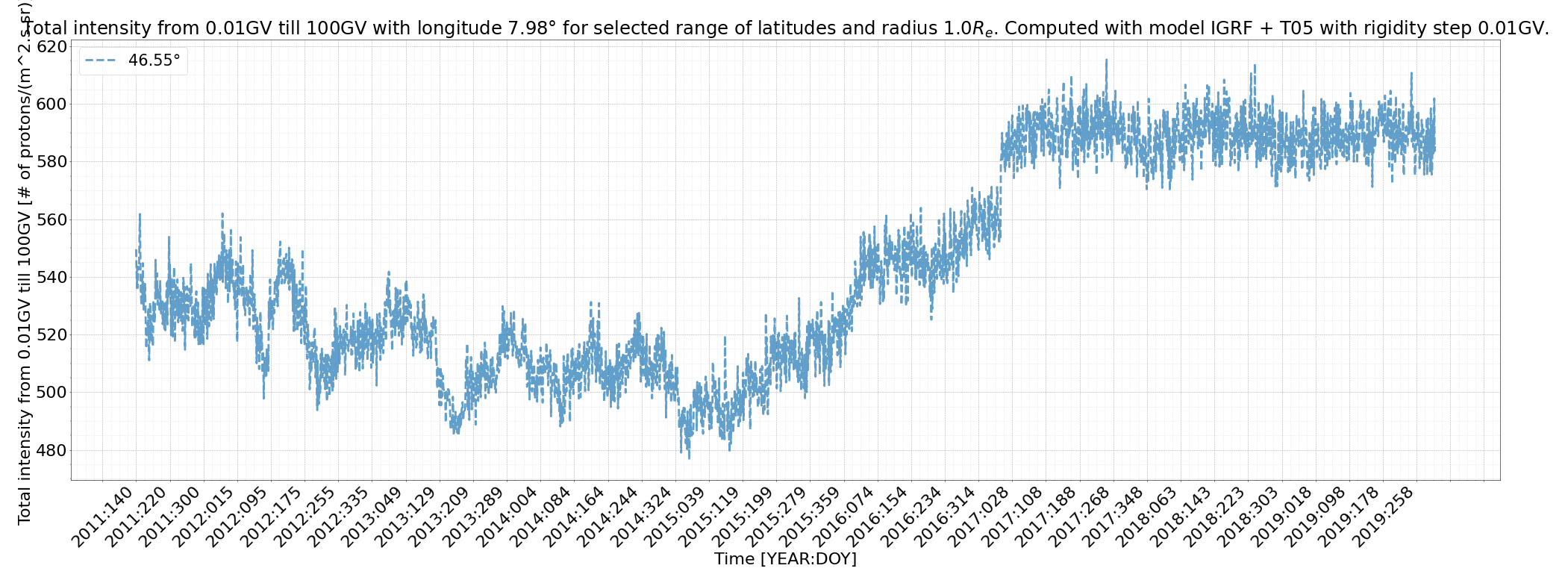Click the 2015:199 x-axis tick label
Image resolution: width=1568 pixels, height=586 pixels.
743,516
